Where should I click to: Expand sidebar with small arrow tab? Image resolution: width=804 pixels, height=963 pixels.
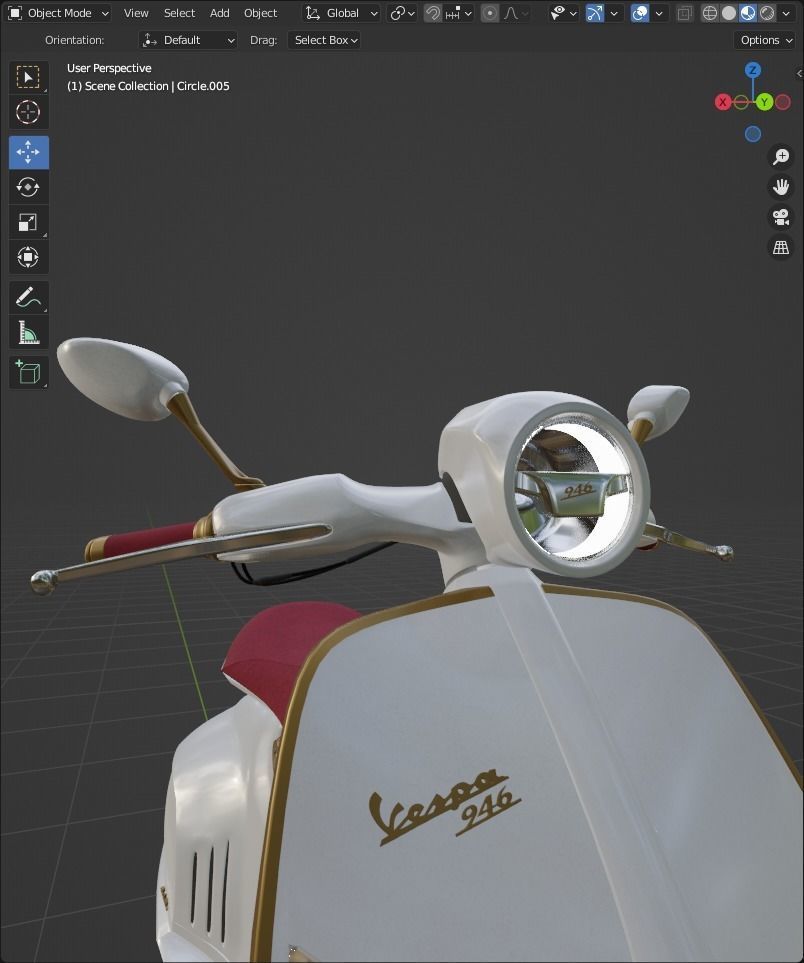click(x=799, y=73)
